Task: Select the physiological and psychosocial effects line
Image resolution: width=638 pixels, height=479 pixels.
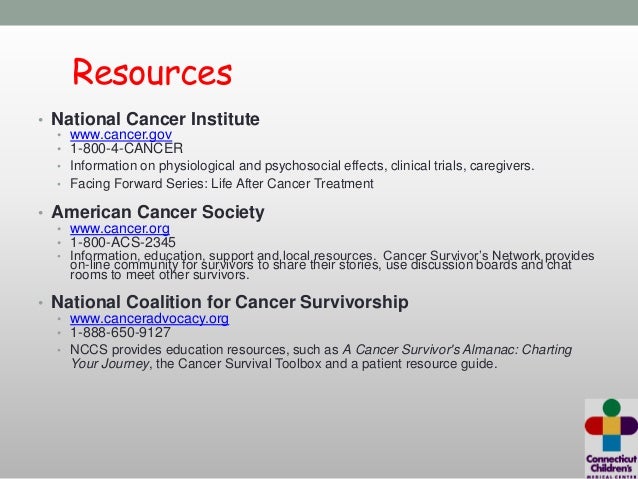Action: pyautogui.click(x=302, y=166)
